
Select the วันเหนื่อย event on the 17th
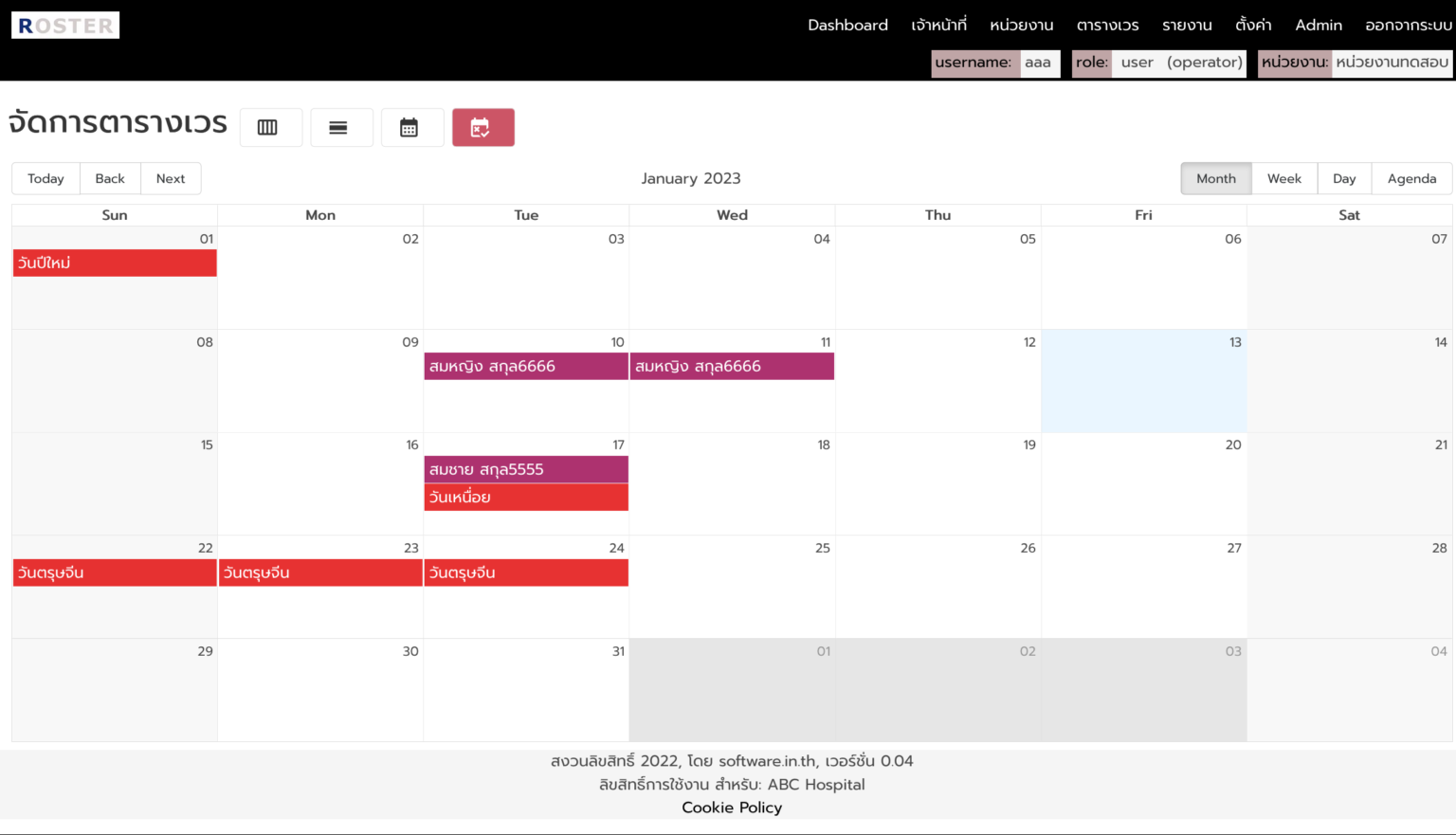[525, 498]
